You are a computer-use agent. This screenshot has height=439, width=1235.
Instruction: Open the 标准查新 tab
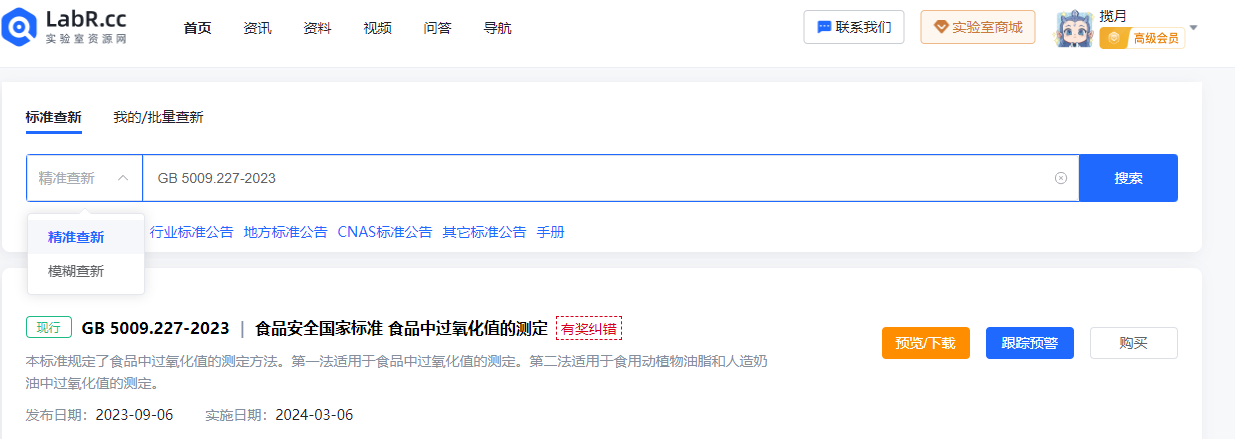tap(54, 117)
